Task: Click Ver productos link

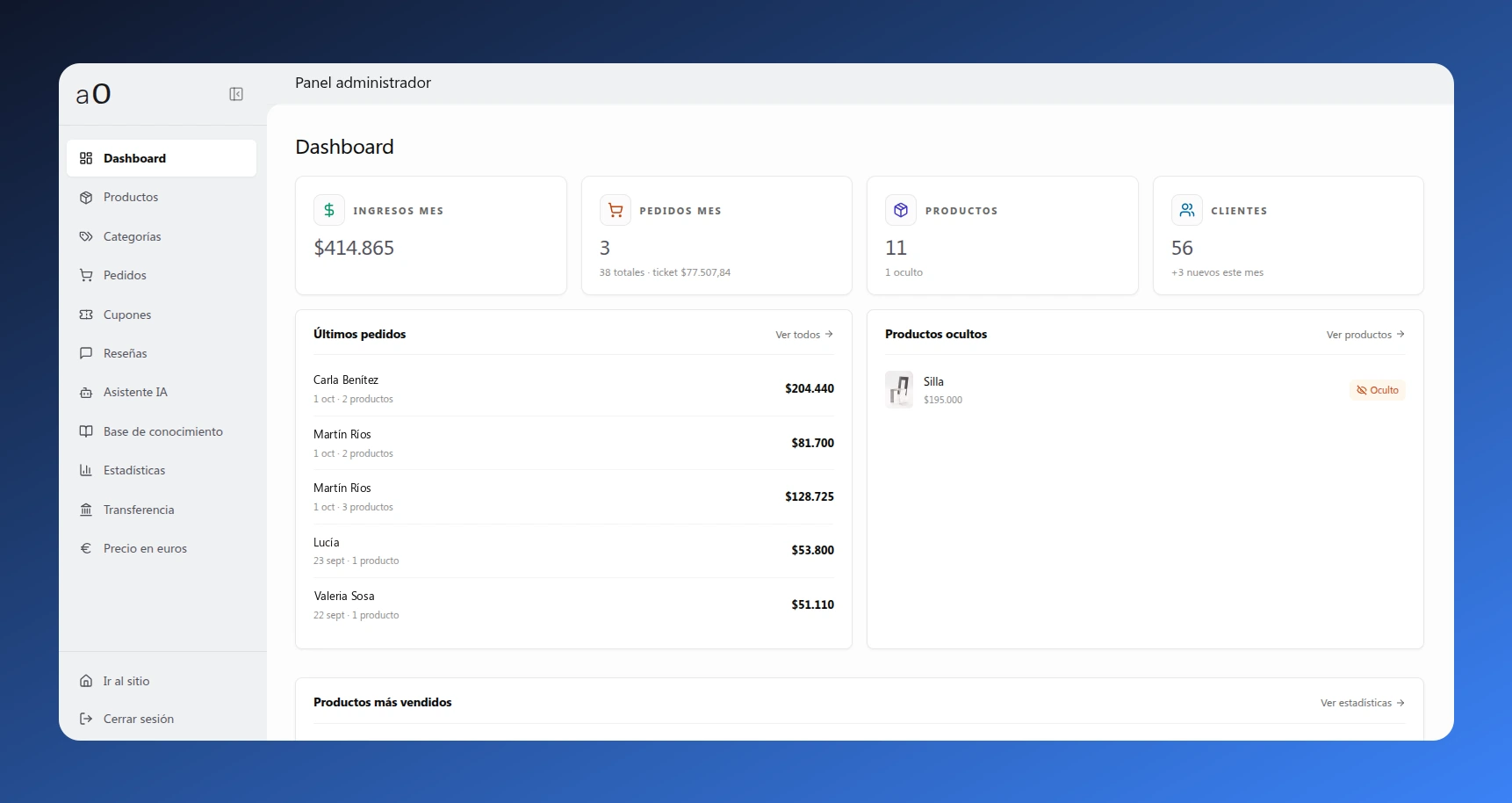Action: pyautogui.click(x=1365, y=335)
